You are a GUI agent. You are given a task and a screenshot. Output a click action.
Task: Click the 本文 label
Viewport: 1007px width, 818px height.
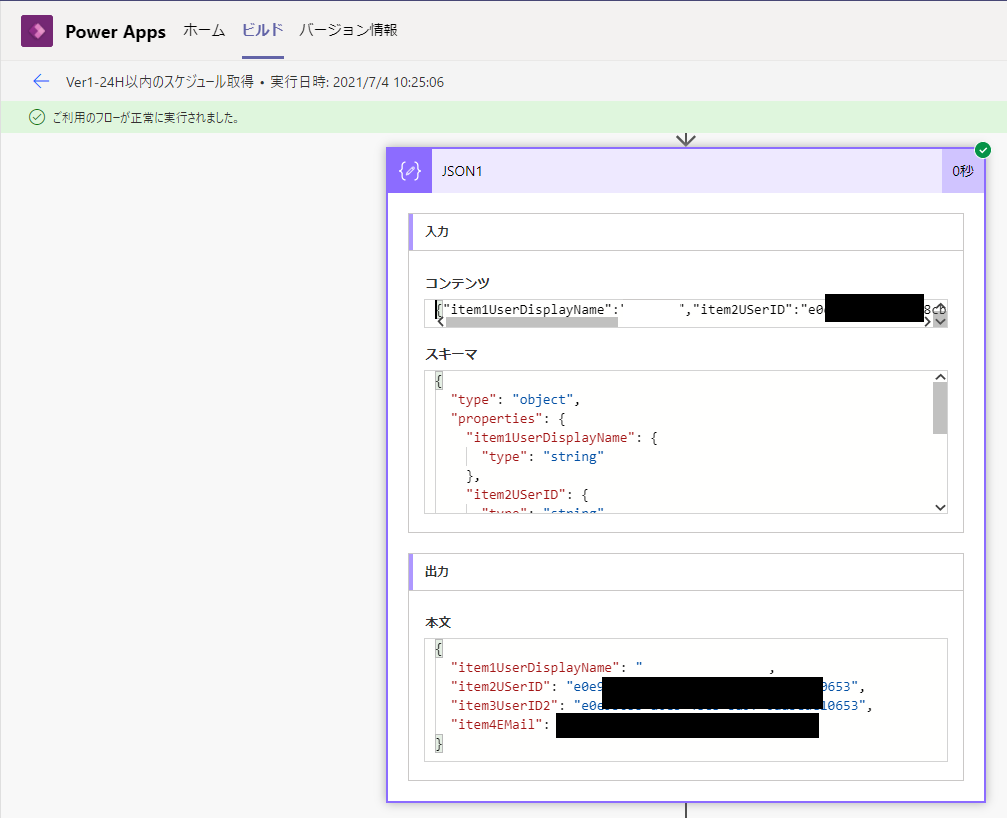[x=438, y=622]
